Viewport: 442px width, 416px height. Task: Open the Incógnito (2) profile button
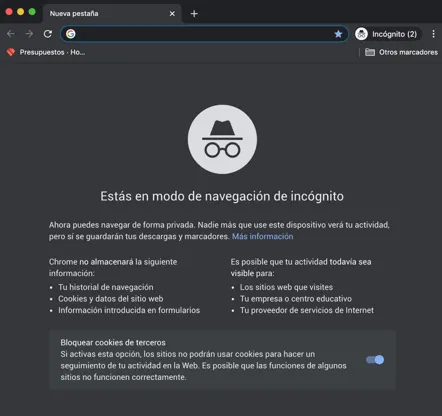tap(387, 34)
